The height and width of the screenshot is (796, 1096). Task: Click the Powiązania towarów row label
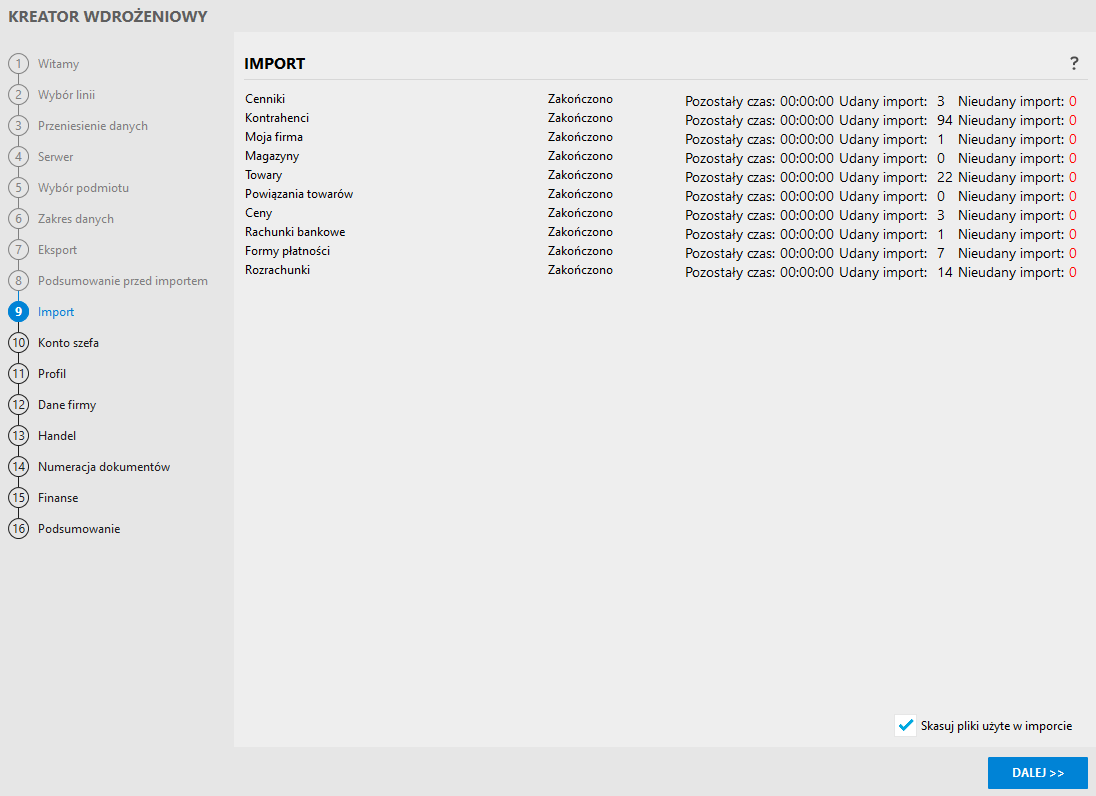coord(299,194)
